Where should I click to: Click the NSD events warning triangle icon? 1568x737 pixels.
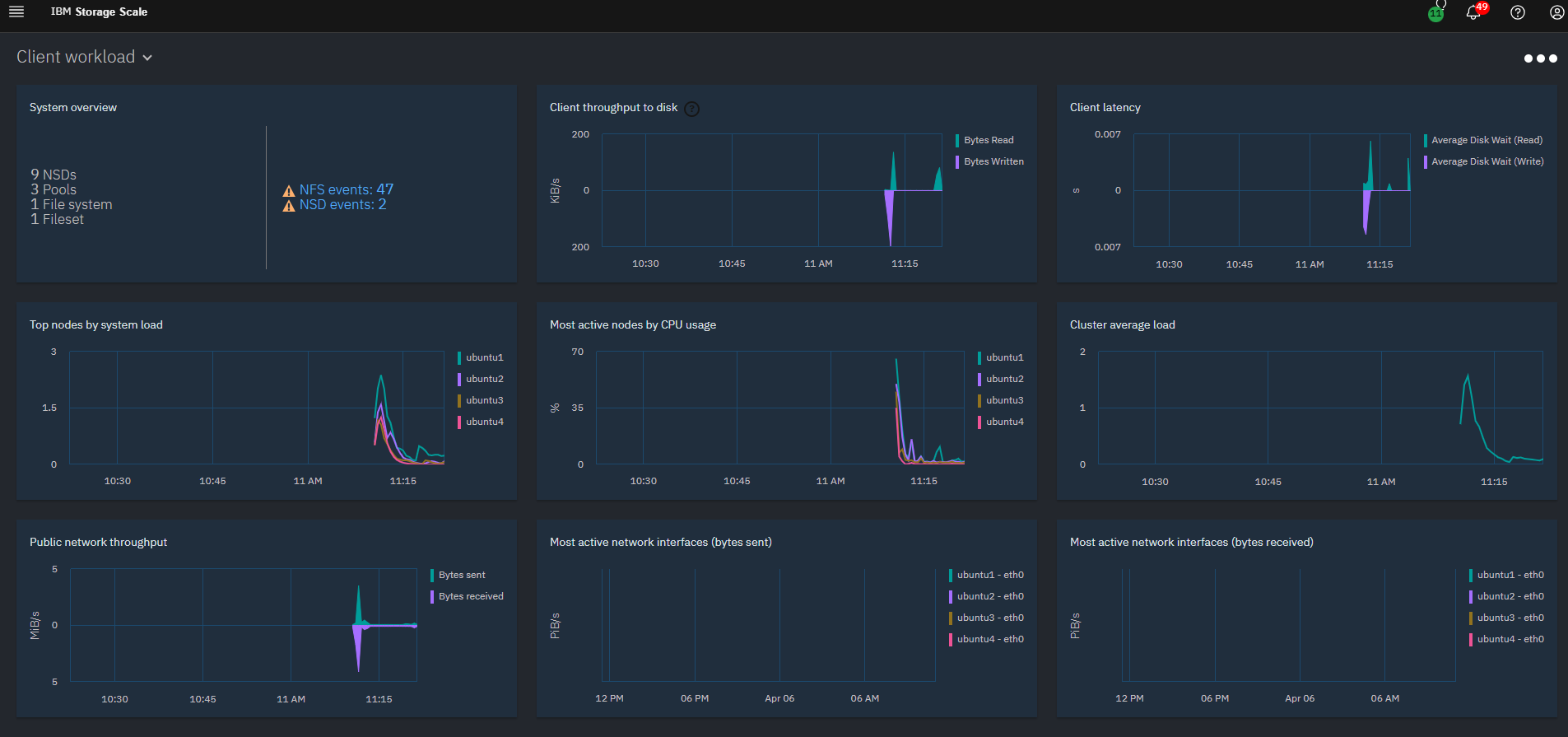pyautogui.click(x=289, y=206)
